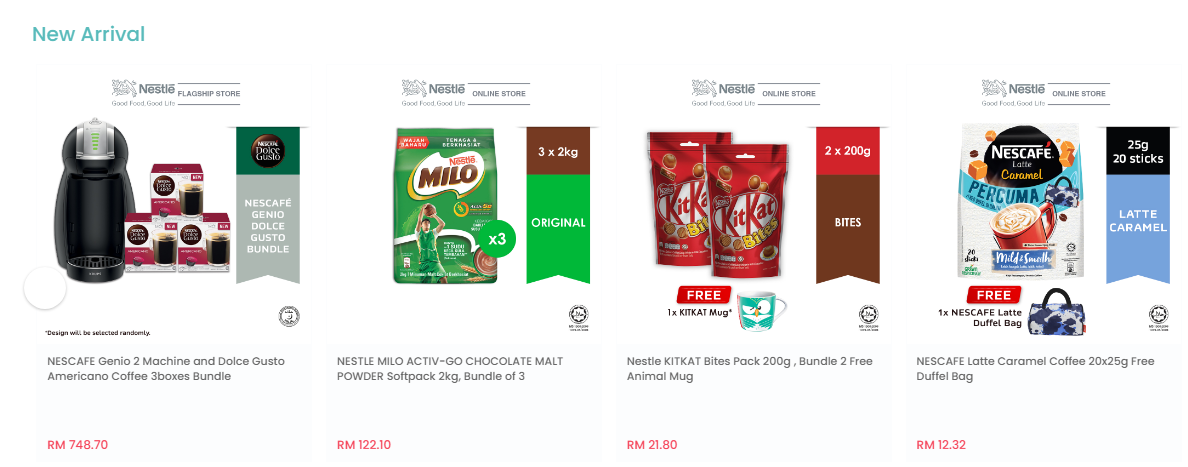1188x467 pixels.
Task: Click the free NESCAFE duffel bag image
Action: point(1057,311)
